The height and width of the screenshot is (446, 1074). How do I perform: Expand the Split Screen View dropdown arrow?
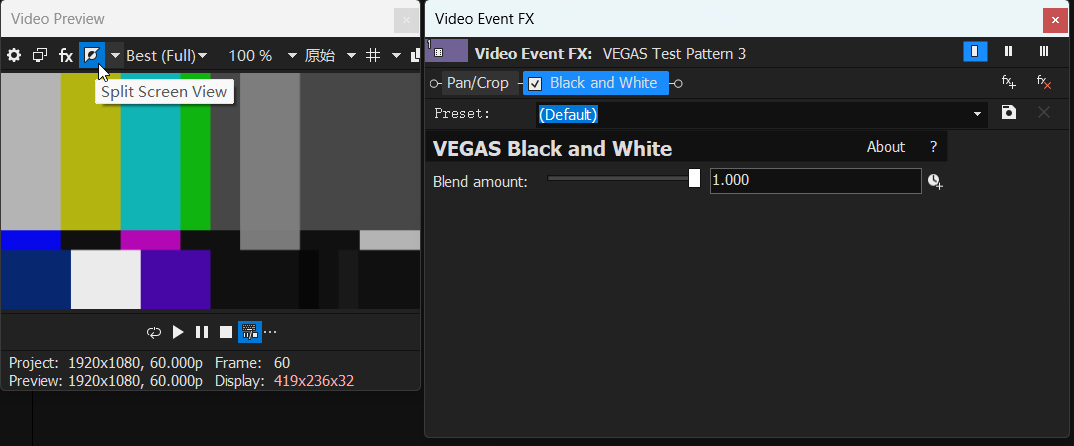click(115, 55)
